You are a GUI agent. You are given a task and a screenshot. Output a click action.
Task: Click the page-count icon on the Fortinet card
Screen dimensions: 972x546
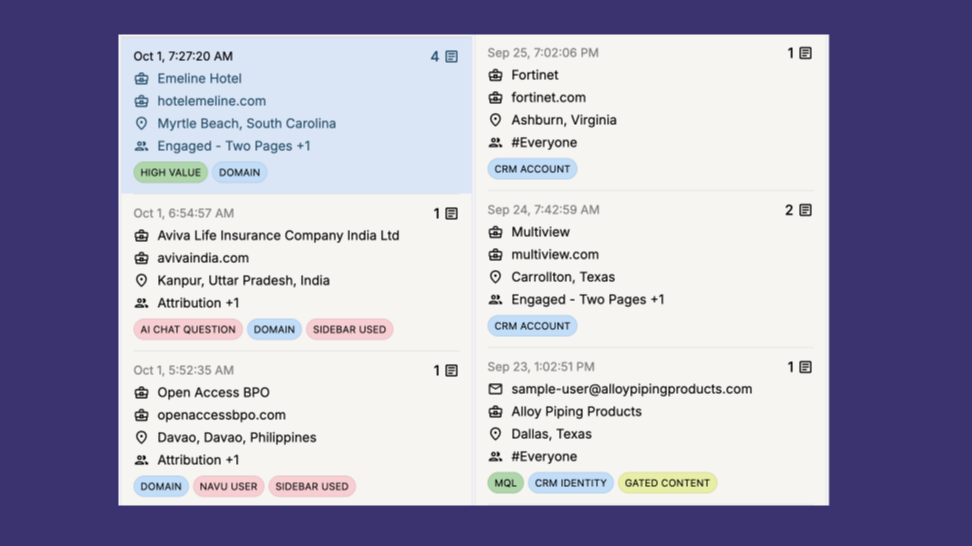[x=805, y=53]
